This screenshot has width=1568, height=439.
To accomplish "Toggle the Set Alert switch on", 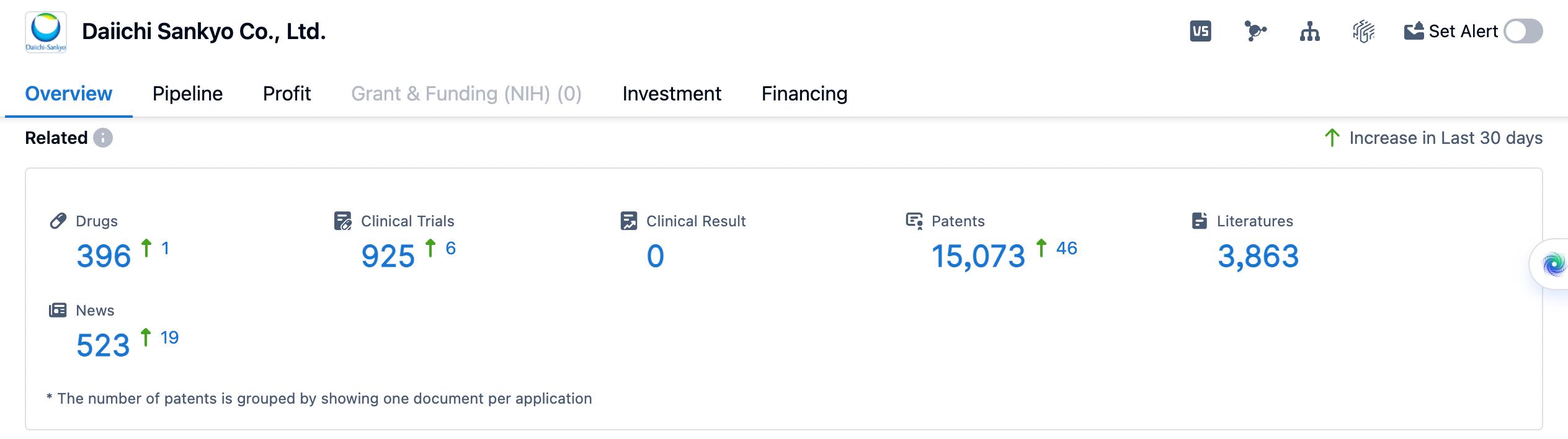I will (1523, 31).
